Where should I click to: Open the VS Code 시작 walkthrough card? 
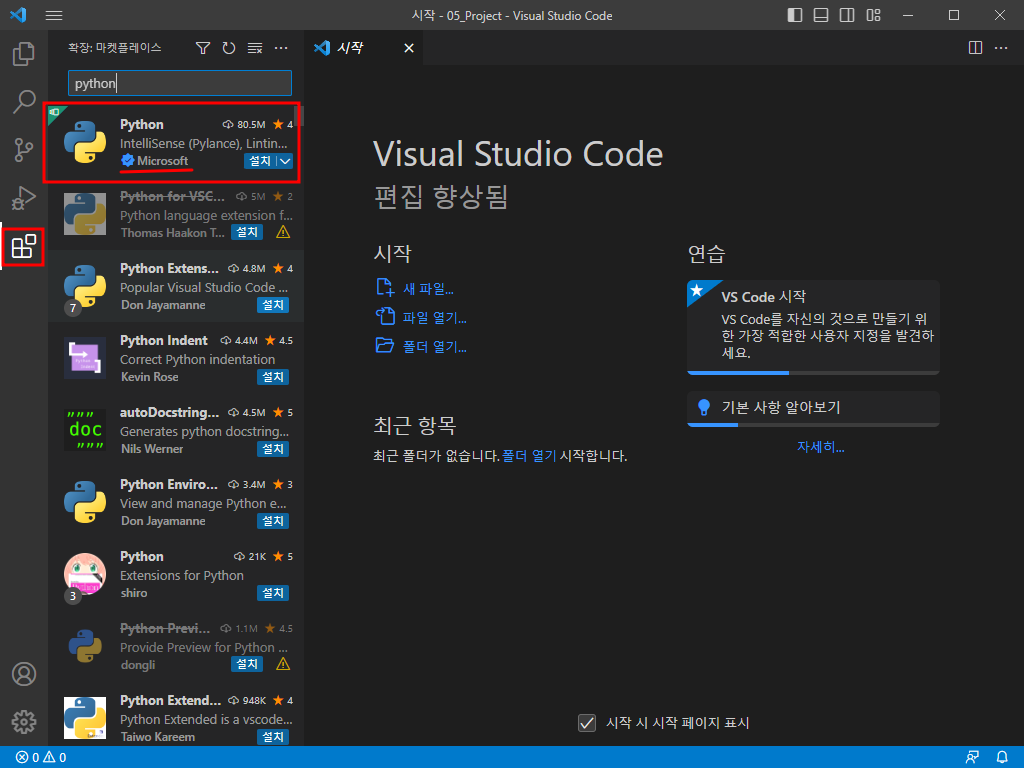pyautogui.click(x=813, y=325)
